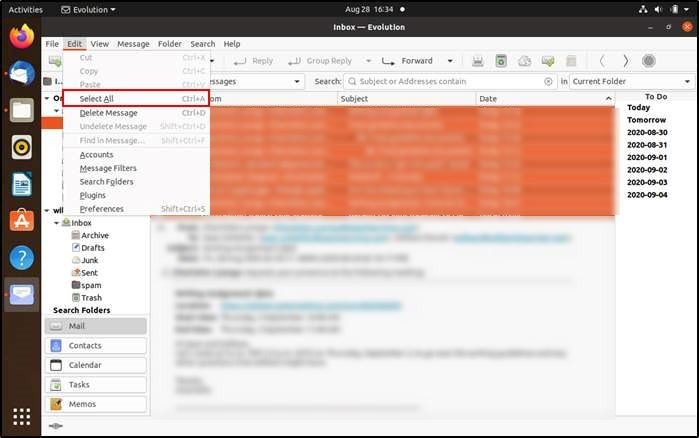Screen dimensions: 699x438
Task: Open the system menu arrow in the top bar
Action: coord(687,9)
